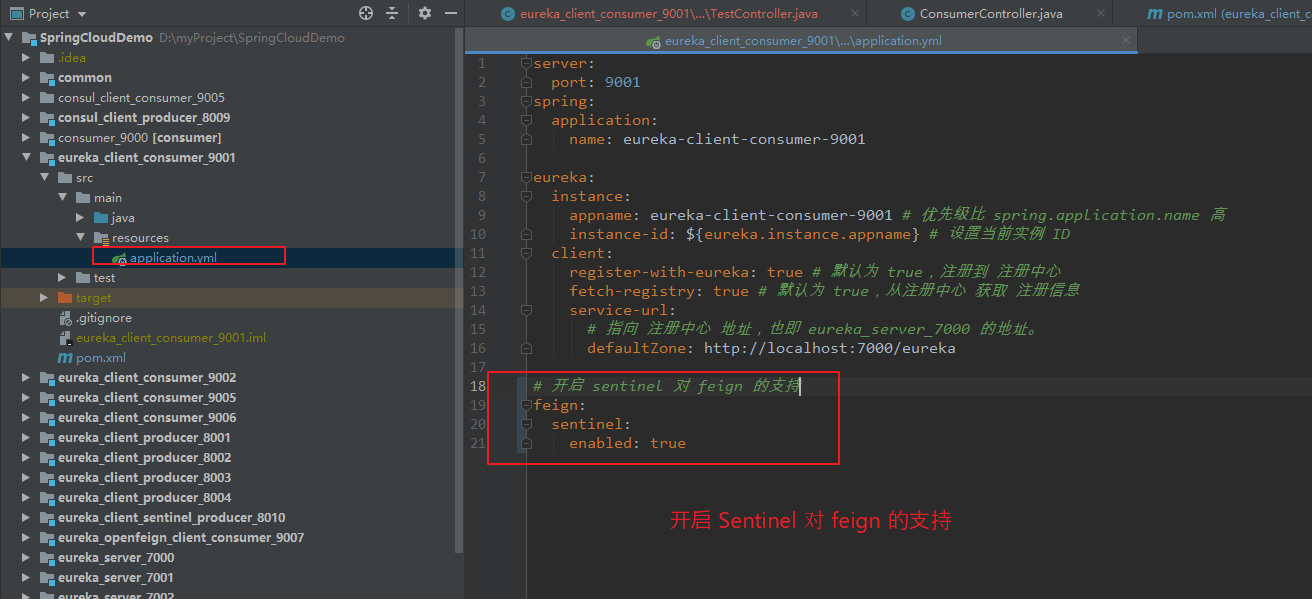1312x599 pixels.
Task: Close the application.yml editor tab
Action: 1127,41
